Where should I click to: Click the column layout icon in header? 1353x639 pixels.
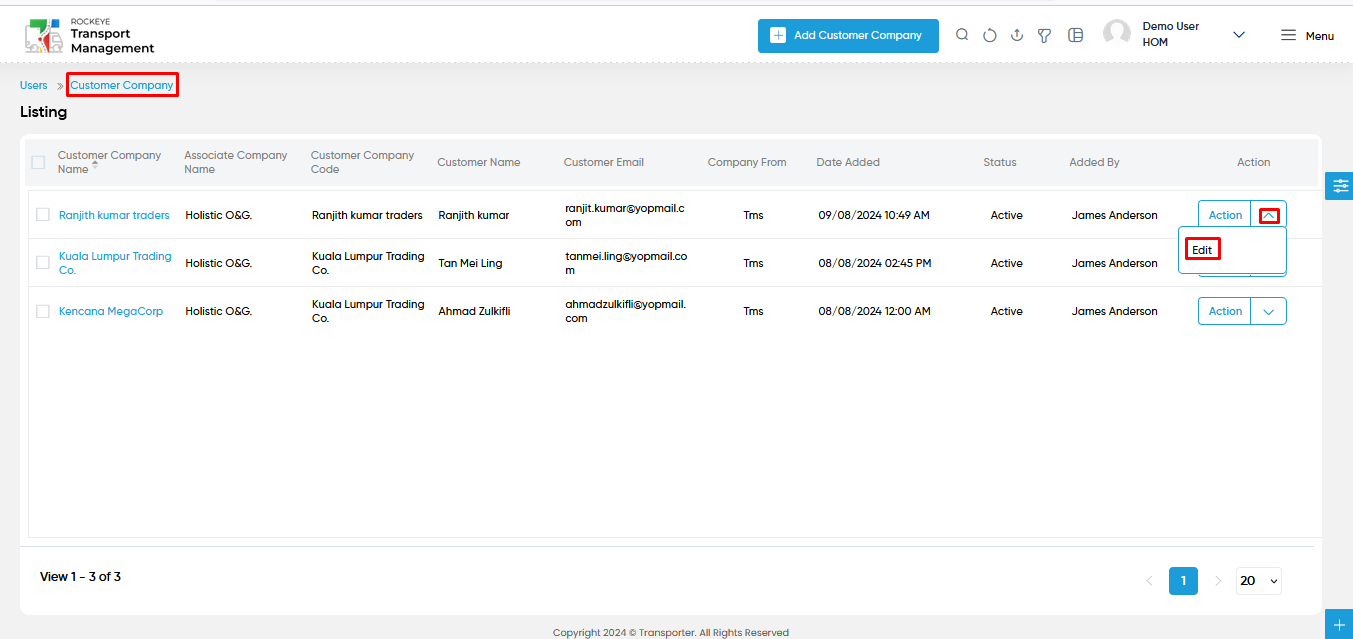tap(1076, 35)
